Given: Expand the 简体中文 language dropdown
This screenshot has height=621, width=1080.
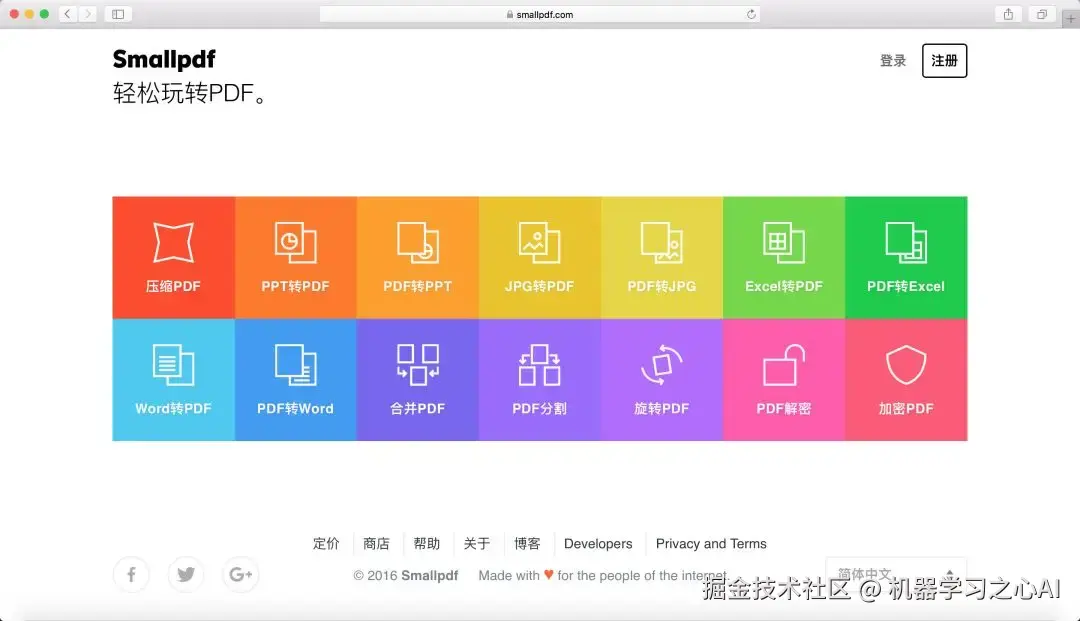Looking at the screenshot, I should coord(896,573).
